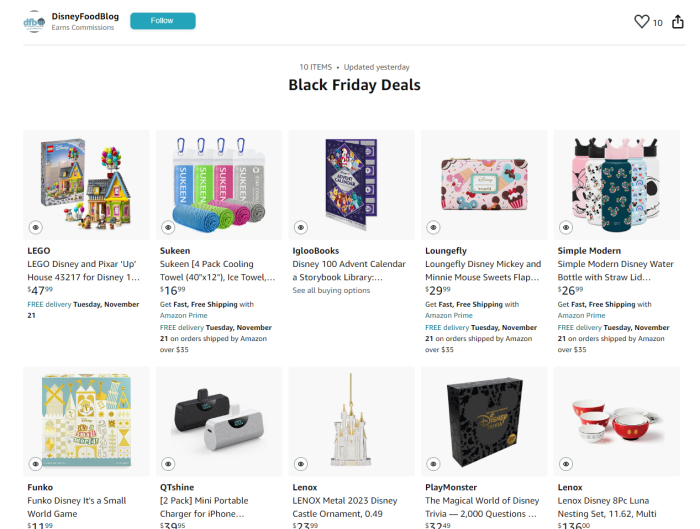Open the DisneyFoodBlog profile logo
This screenshot has width=700, height=529.
(x=34, y=22)
